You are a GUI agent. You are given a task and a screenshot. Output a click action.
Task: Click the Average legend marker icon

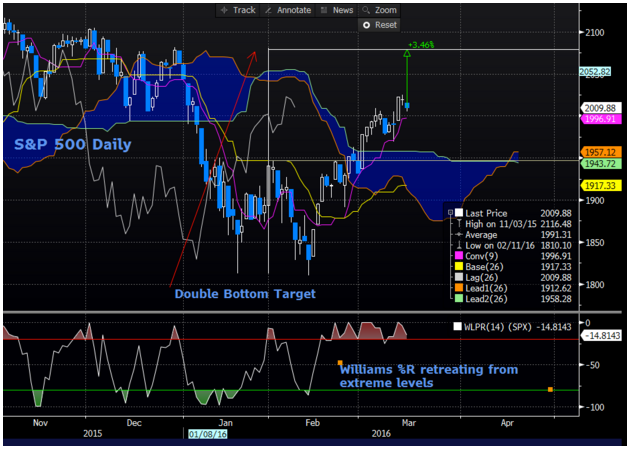pos(459,234)
